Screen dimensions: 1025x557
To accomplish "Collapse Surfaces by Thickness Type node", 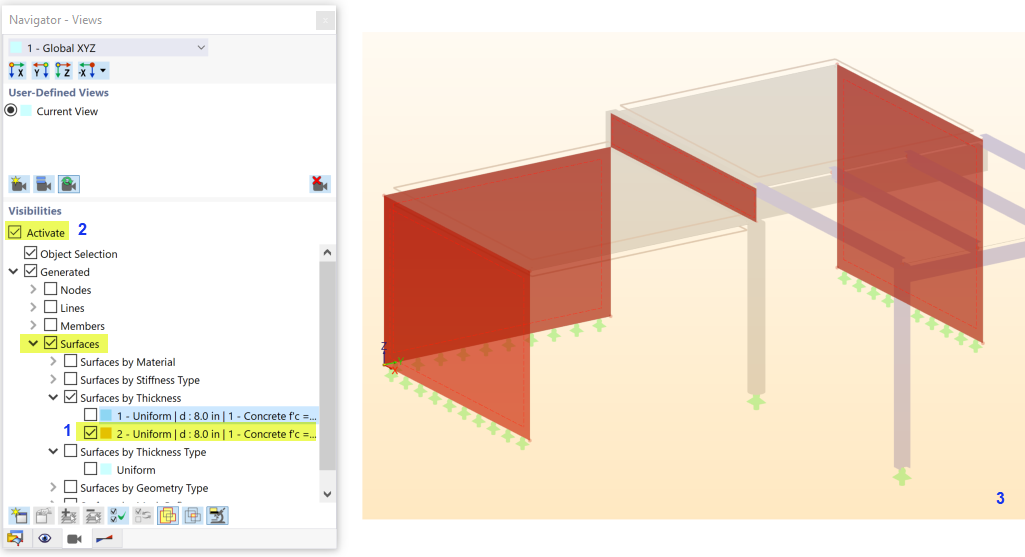I will [x=54, y=451].
